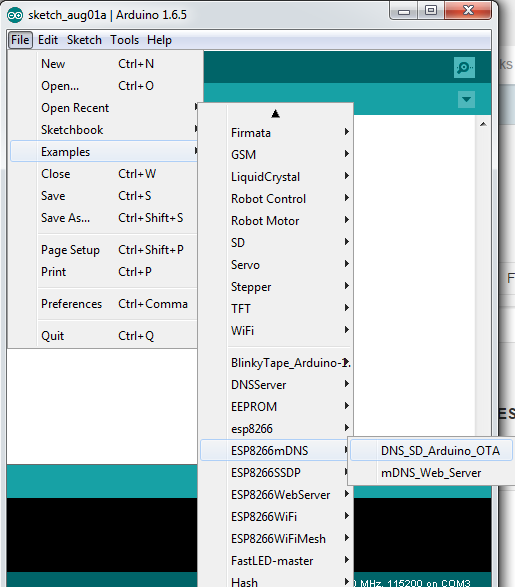Expand Robot Motor examples
This screenshot has height=587, width=515.
[276, 221]
